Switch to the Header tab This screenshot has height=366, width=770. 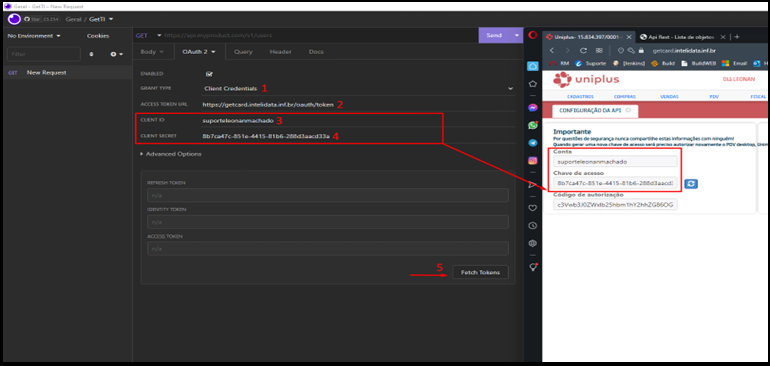(x=280, y=52)
